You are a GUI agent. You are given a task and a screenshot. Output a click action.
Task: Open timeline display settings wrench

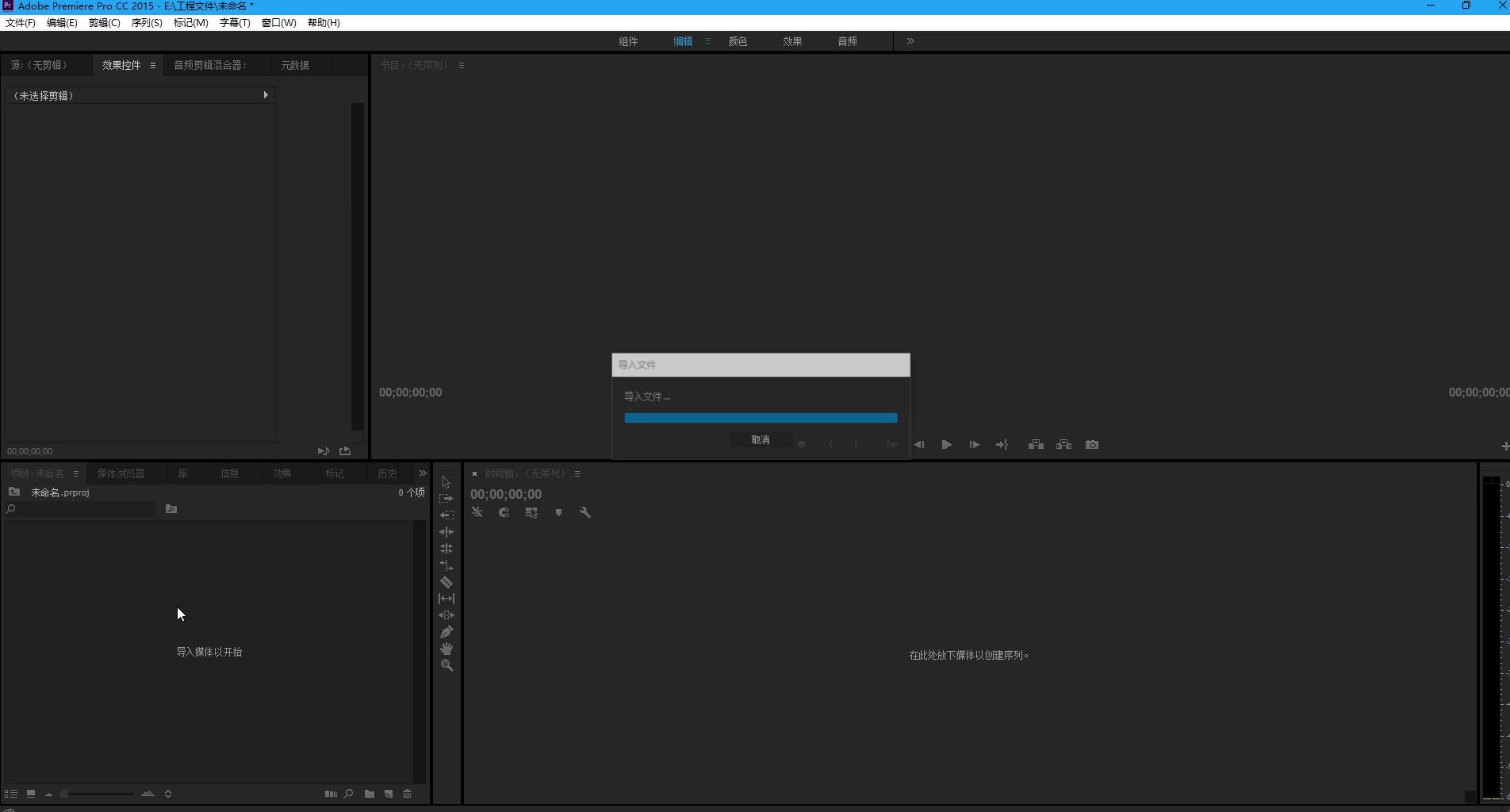click(585, 513)
